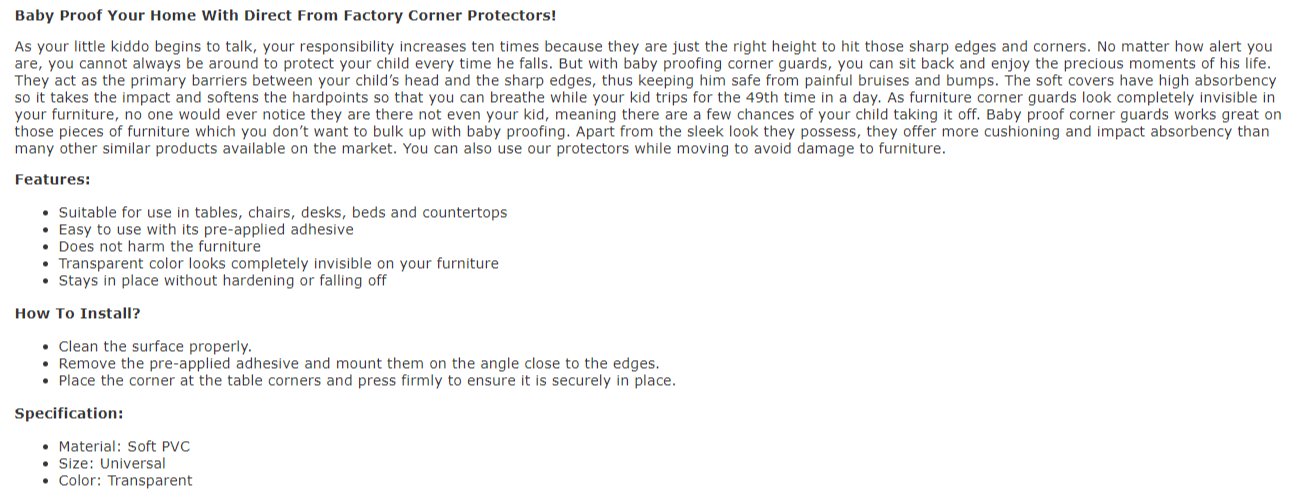Click 'Suitable for use in tables' bullet
Image resolution: width=1290 pixels, height=501 pixels.
click(x=283, y=213)
